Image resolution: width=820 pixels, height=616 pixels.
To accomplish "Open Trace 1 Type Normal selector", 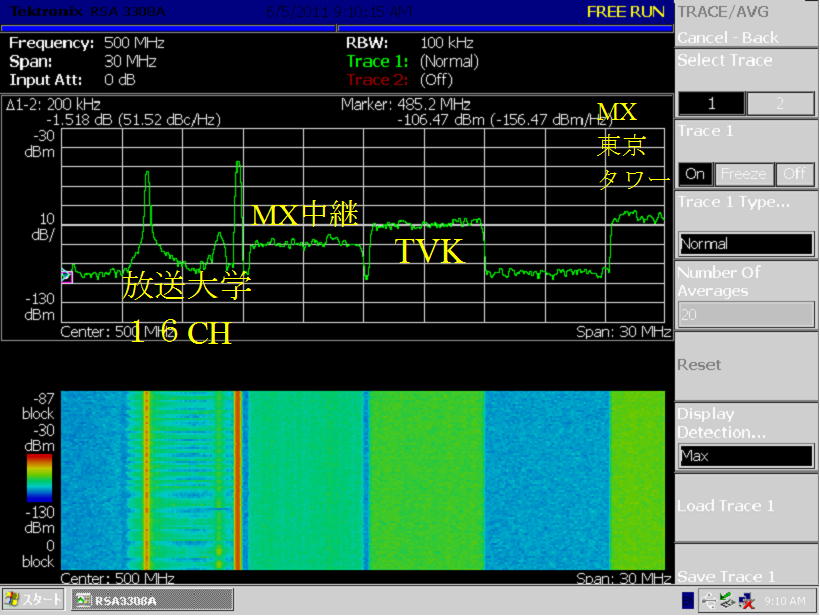I will 746,244.
